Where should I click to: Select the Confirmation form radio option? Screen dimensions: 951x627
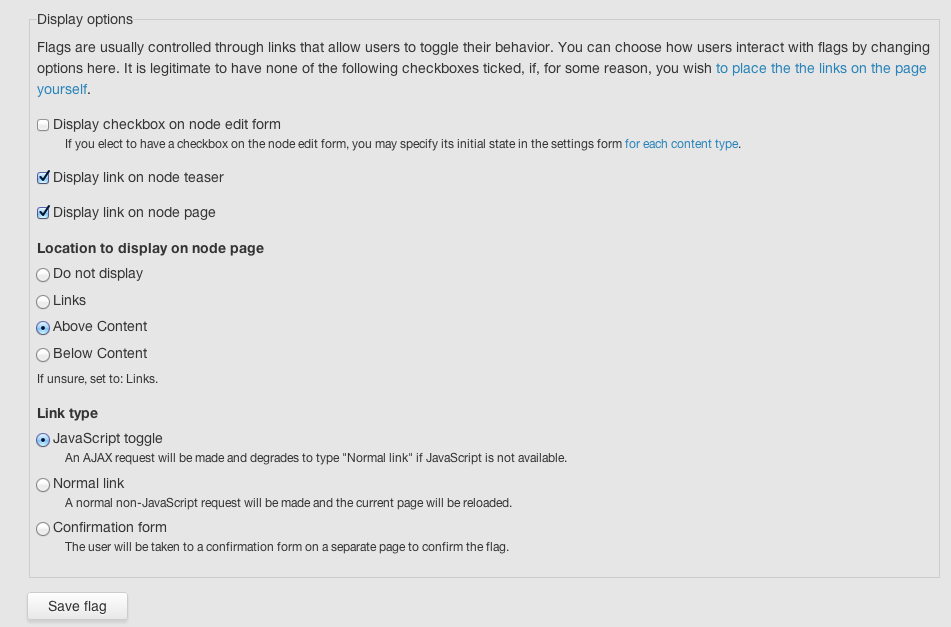(x=43, y=529)
